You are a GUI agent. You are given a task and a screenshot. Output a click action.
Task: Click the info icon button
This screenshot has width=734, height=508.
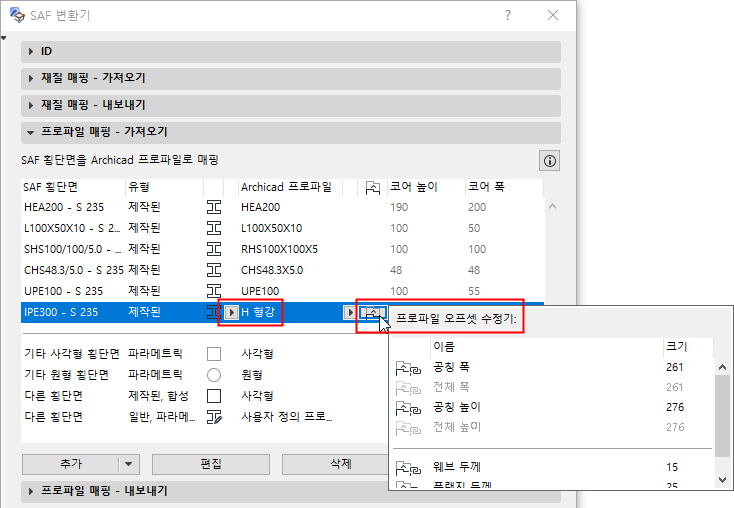[550, 161]
